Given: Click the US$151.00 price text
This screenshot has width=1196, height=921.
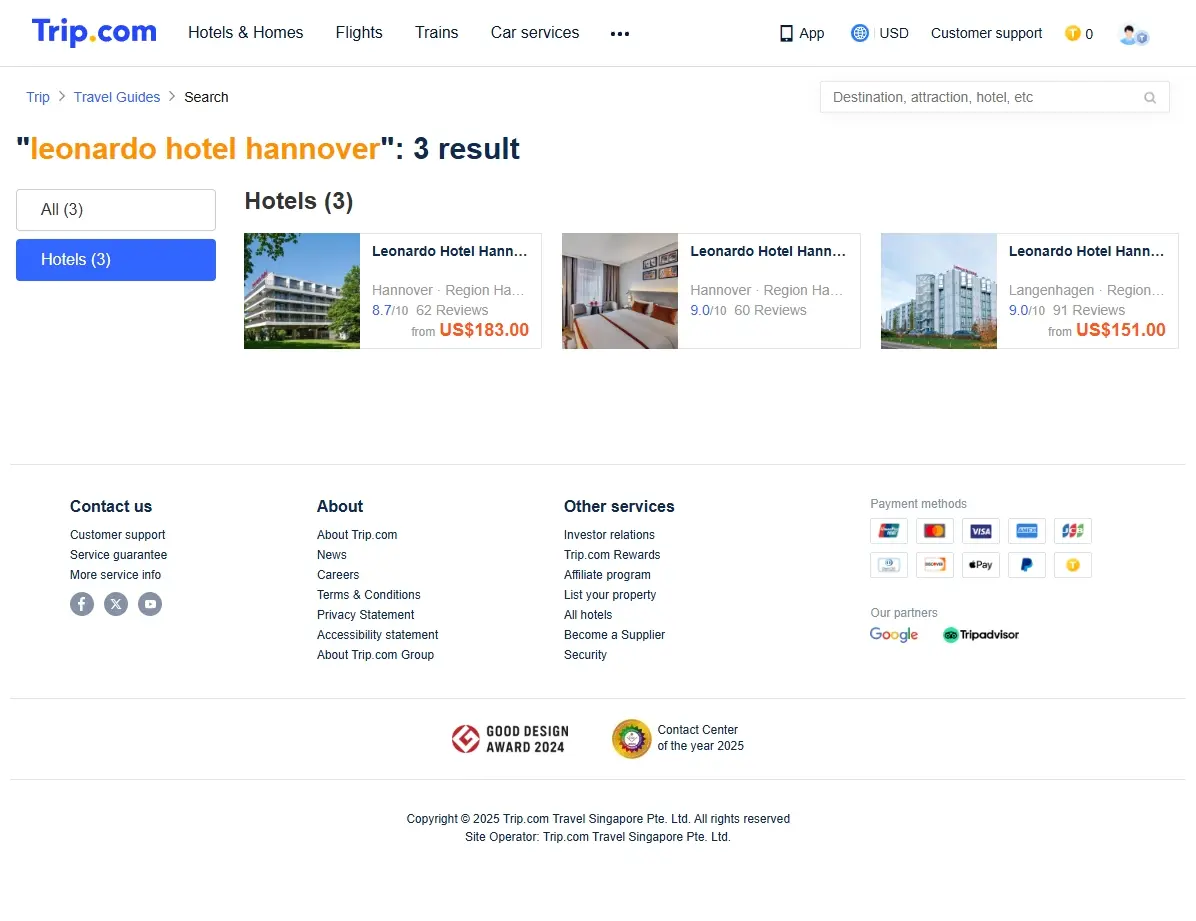Looking at the screenshot, I should pyautogui.click(x=1120, y=330).
